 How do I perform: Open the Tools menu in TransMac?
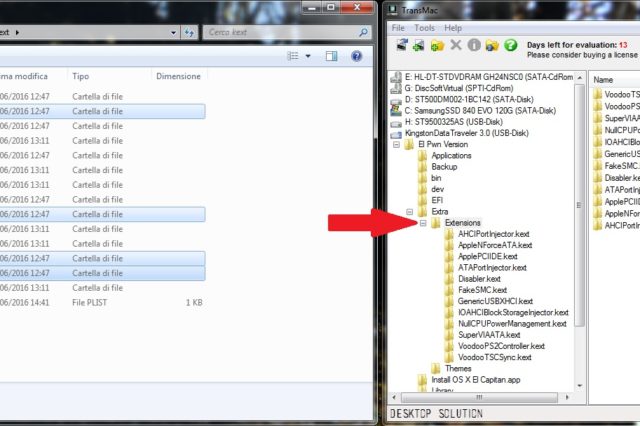point(424,28)
